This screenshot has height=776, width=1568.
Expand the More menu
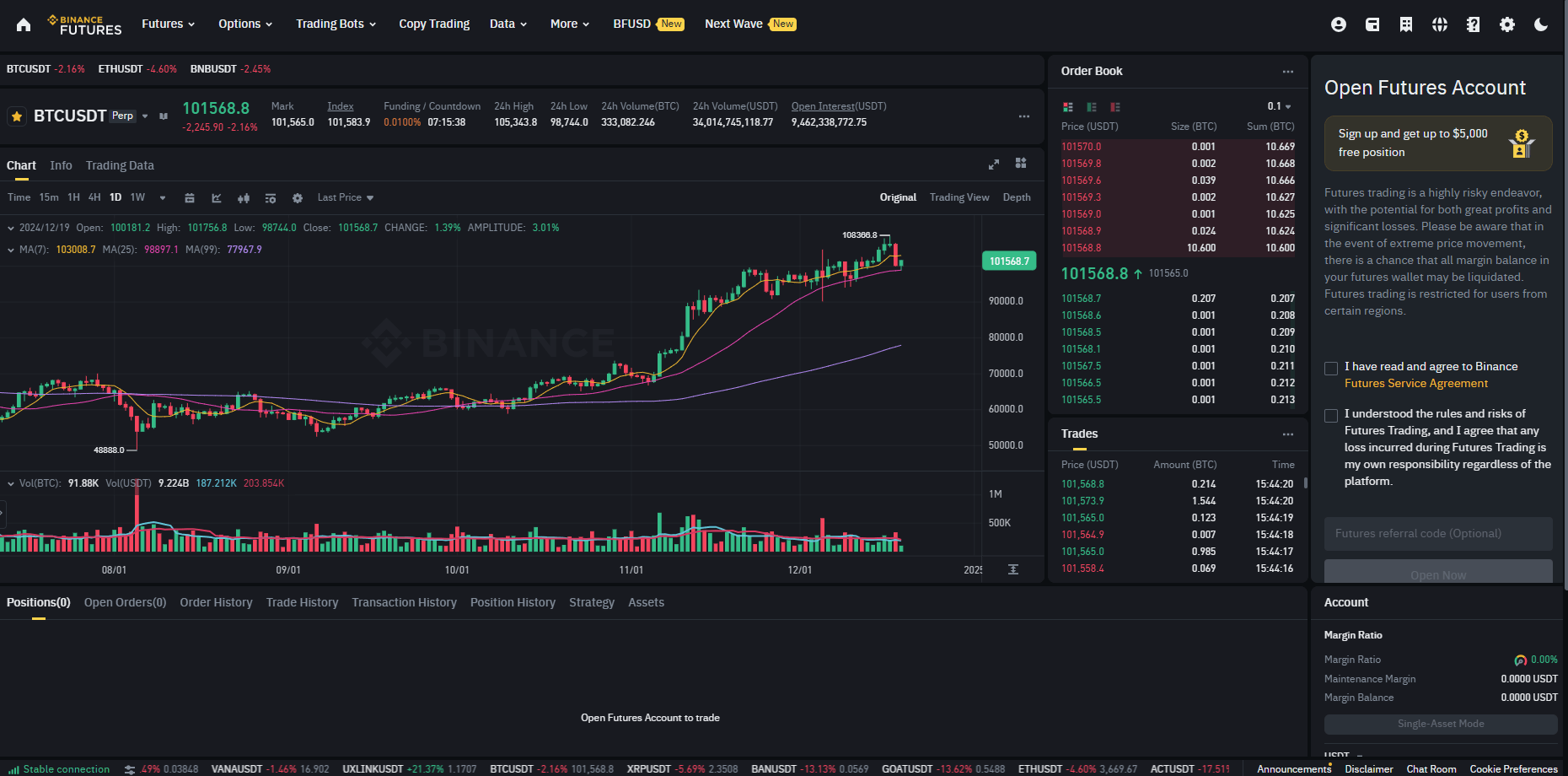pyautogui.click(x=570, y=24)
